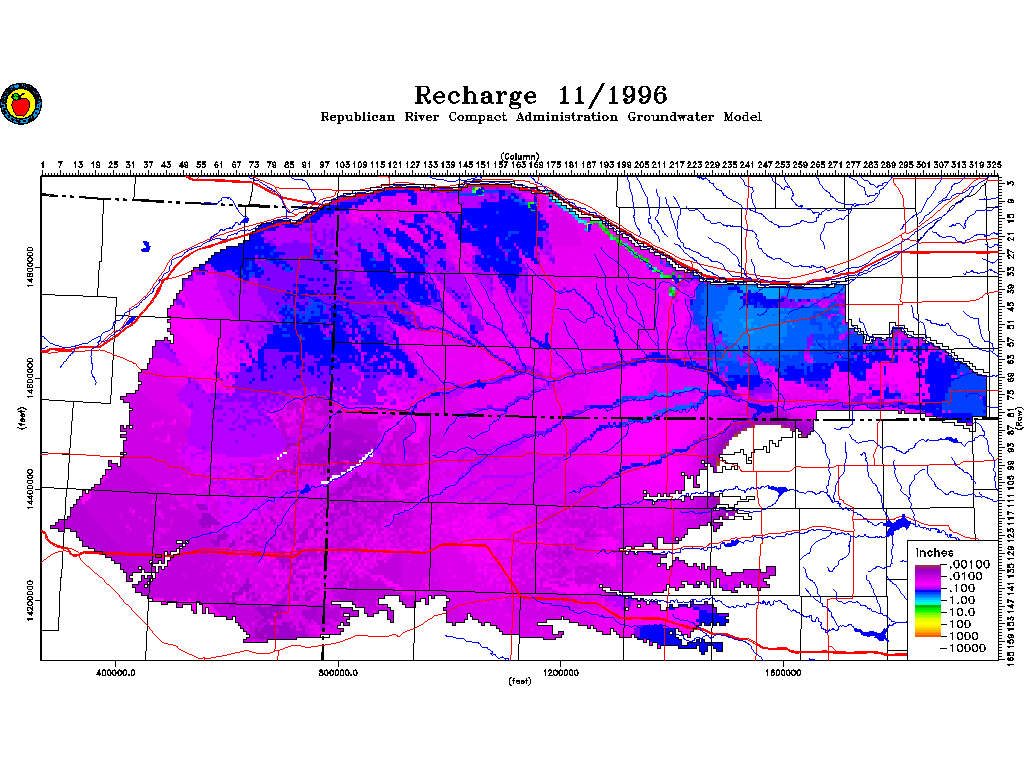Click the "(feet)" label under the bottom axis
1024x768 pixels.
tap(520, 682)
